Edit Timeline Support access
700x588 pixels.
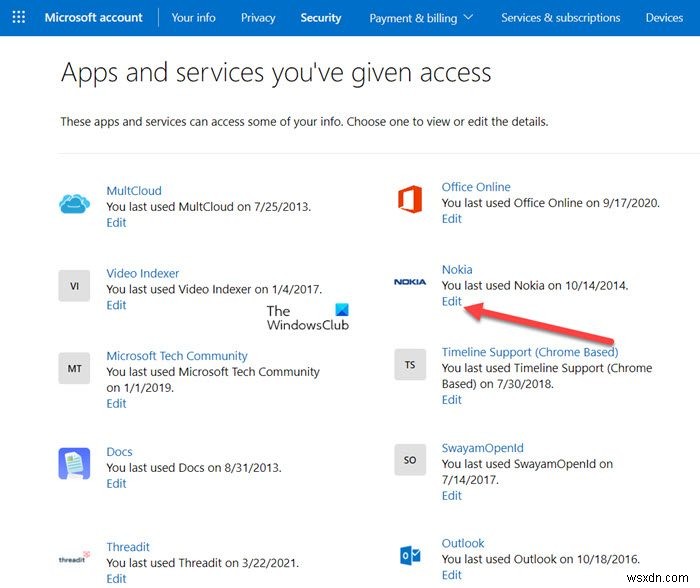point(451,399)
